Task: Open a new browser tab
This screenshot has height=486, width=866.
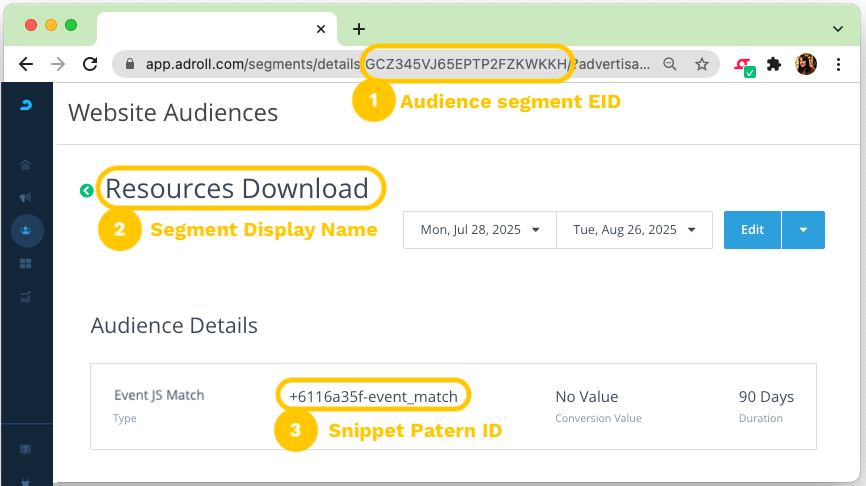Action: pyautogui.click(x=359, y=28)
